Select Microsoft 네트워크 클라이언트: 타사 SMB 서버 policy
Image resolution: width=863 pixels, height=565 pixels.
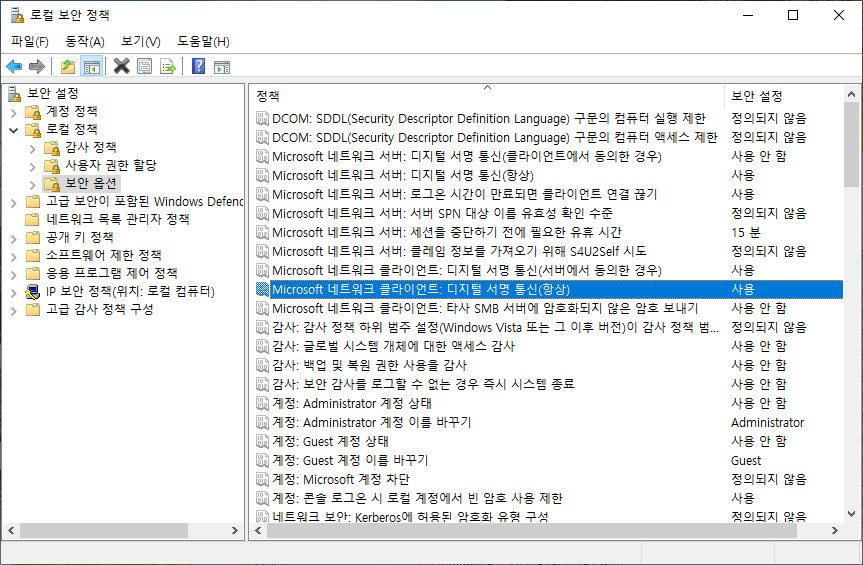485,308
